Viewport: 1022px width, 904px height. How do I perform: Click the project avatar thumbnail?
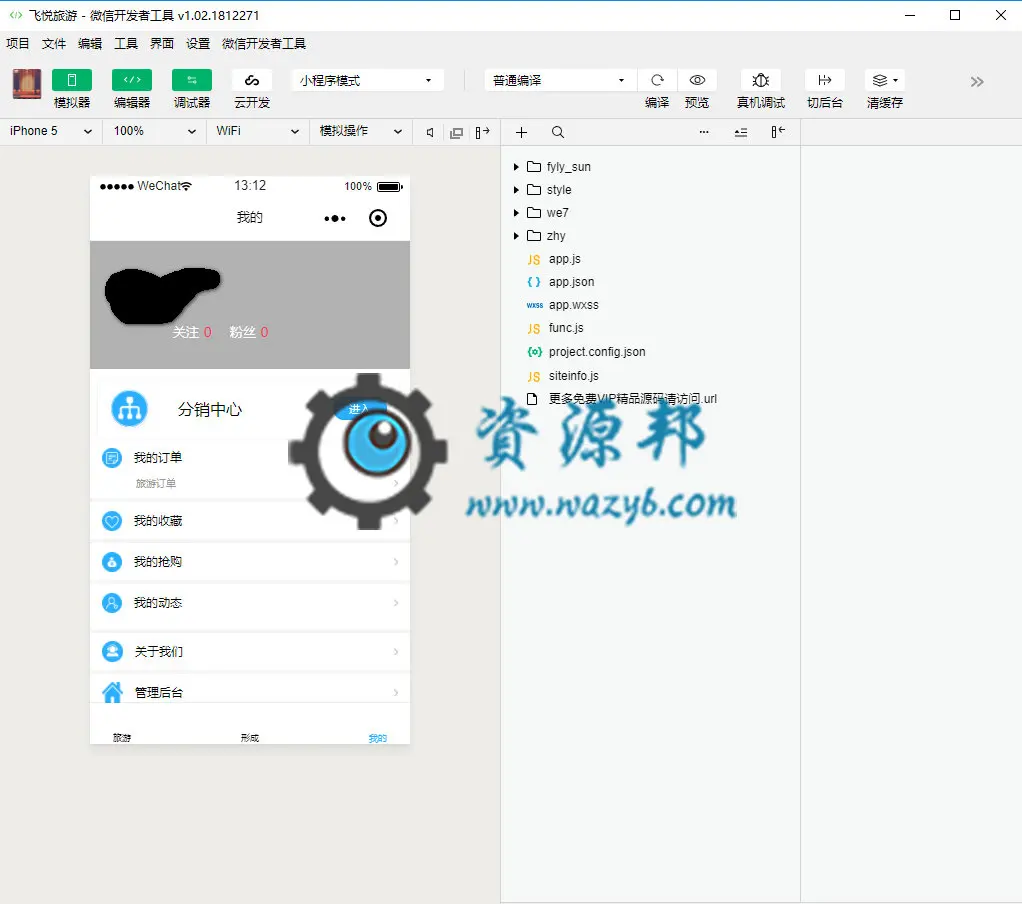(x=27, y=83)
